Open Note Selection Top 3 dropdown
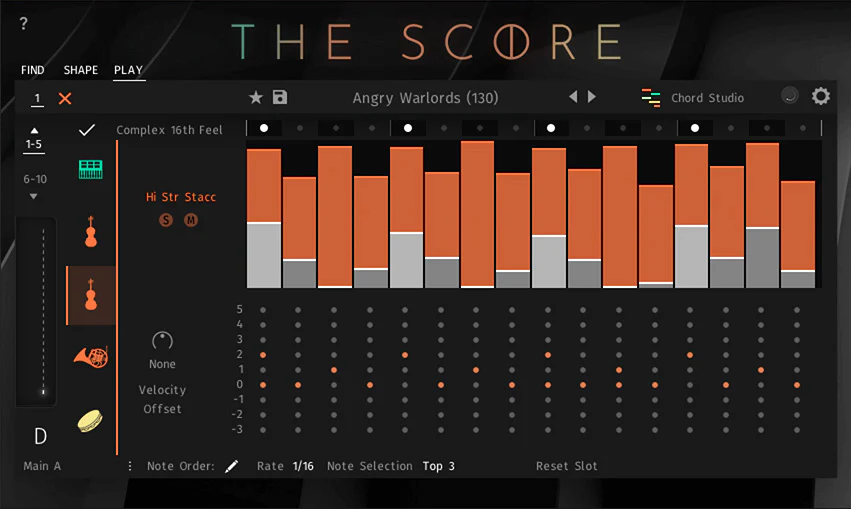This screenshot has height=509, width=851. pyautogui.click(x=438, y=466)
